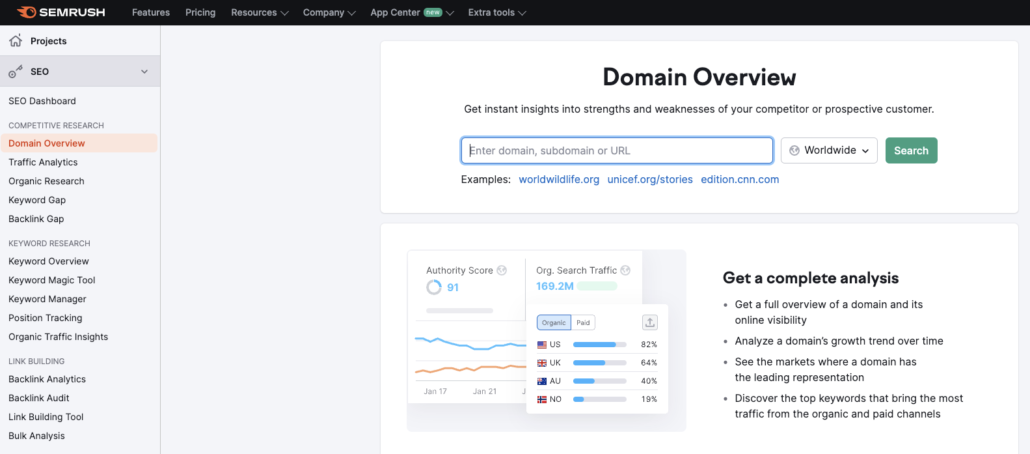Go to Projects in sidebar
Screen dimensions: 1030x454
click(49, 41)
